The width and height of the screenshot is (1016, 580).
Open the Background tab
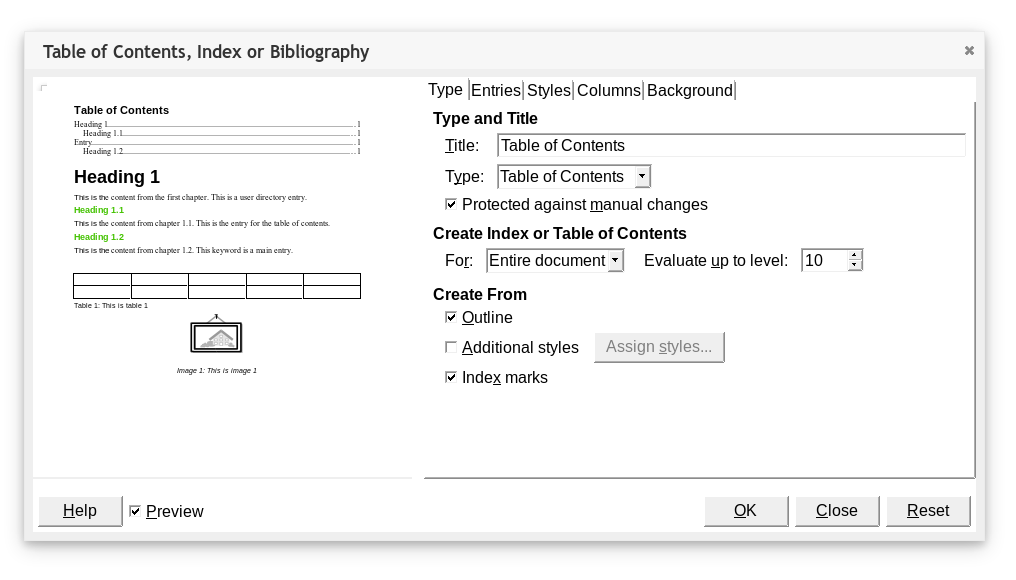click(689, 90)
